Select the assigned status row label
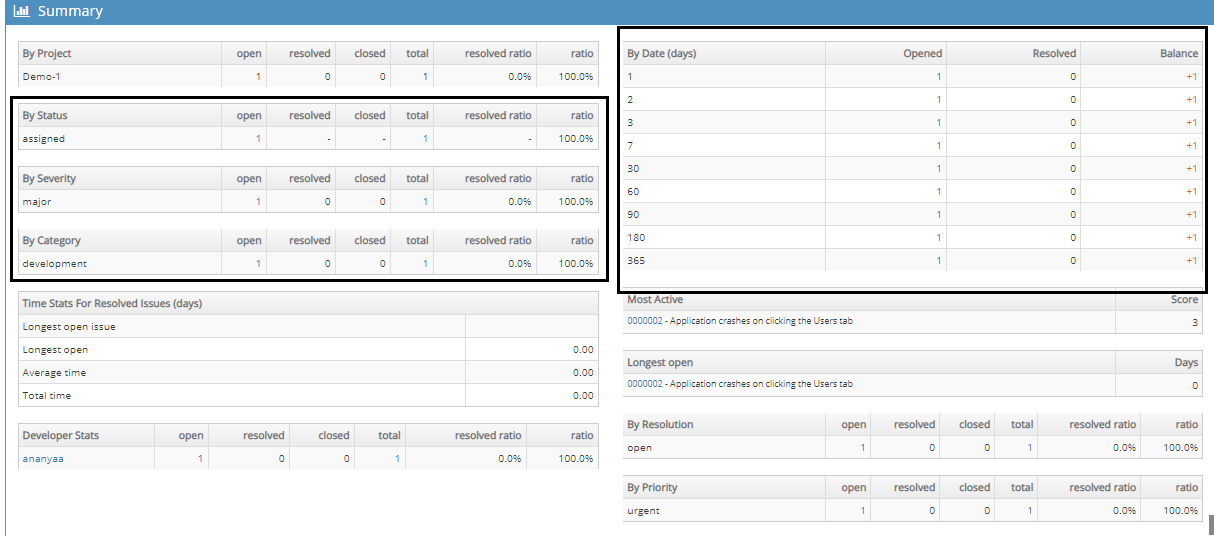The width and height of the screenshot is (1214, 536). (43, 139)
